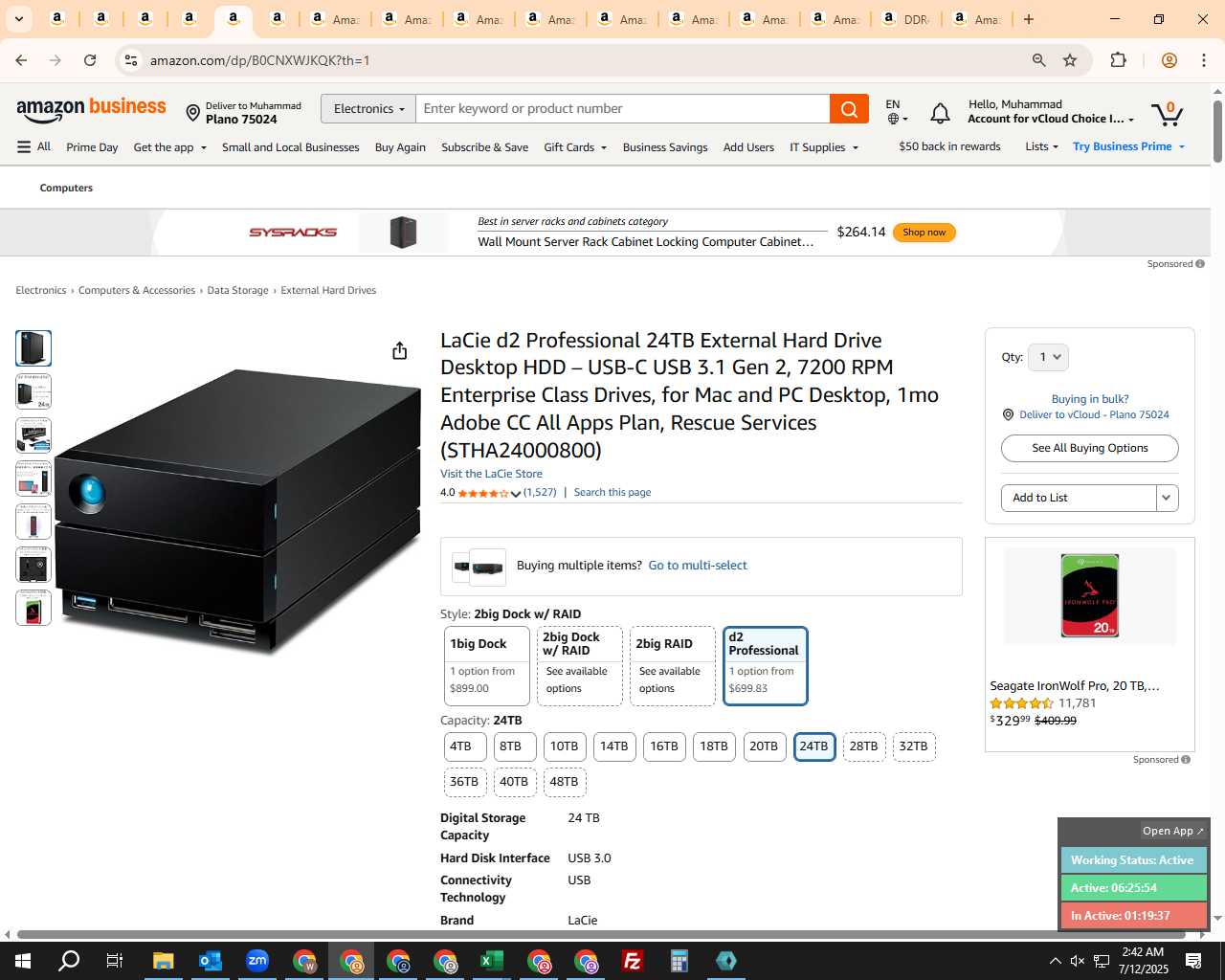This screenshot has height=980, width=1225.
Task: Select 32TB capacity option
Action: [x=914, y=746]
